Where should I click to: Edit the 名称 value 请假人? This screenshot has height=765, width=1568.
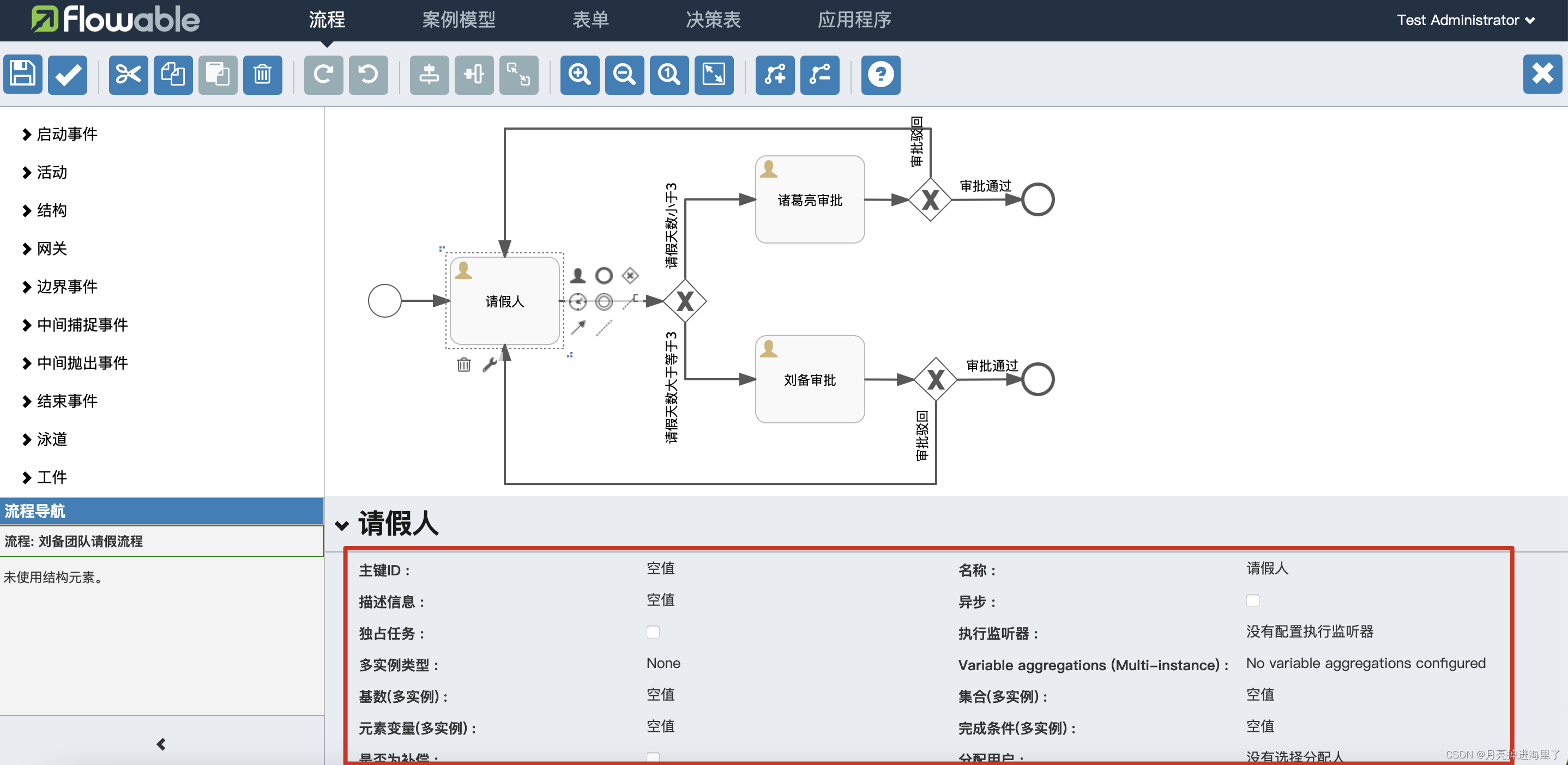click(x=1267, y=569)
